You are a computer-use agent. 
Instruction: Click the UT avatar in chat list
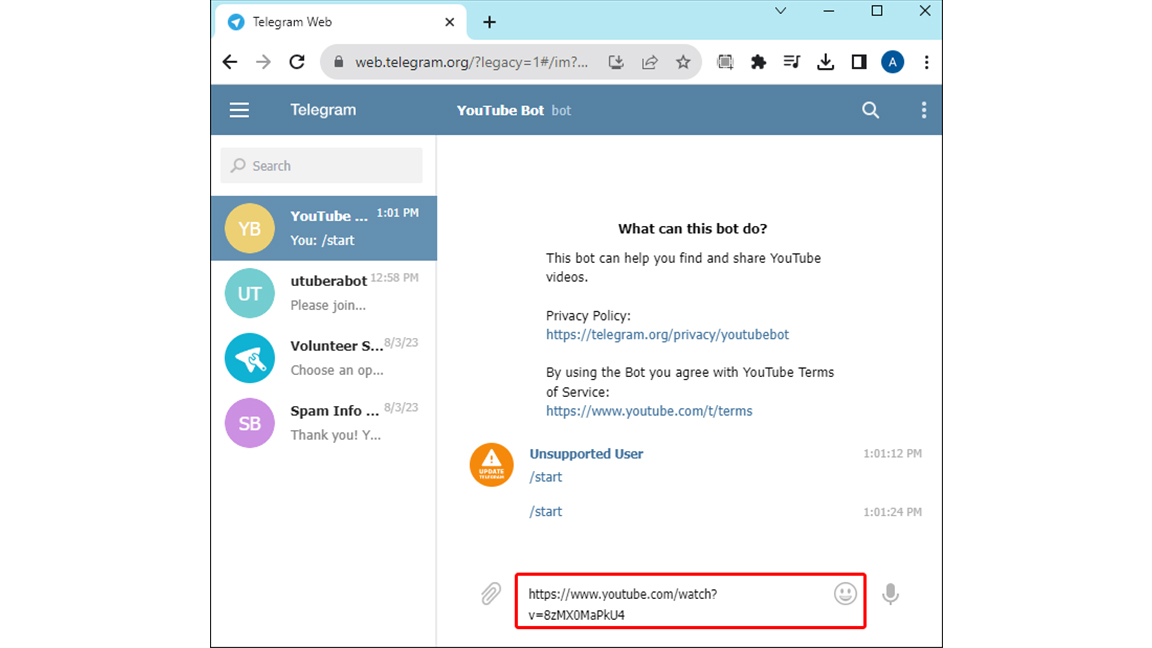coord(250,293)
